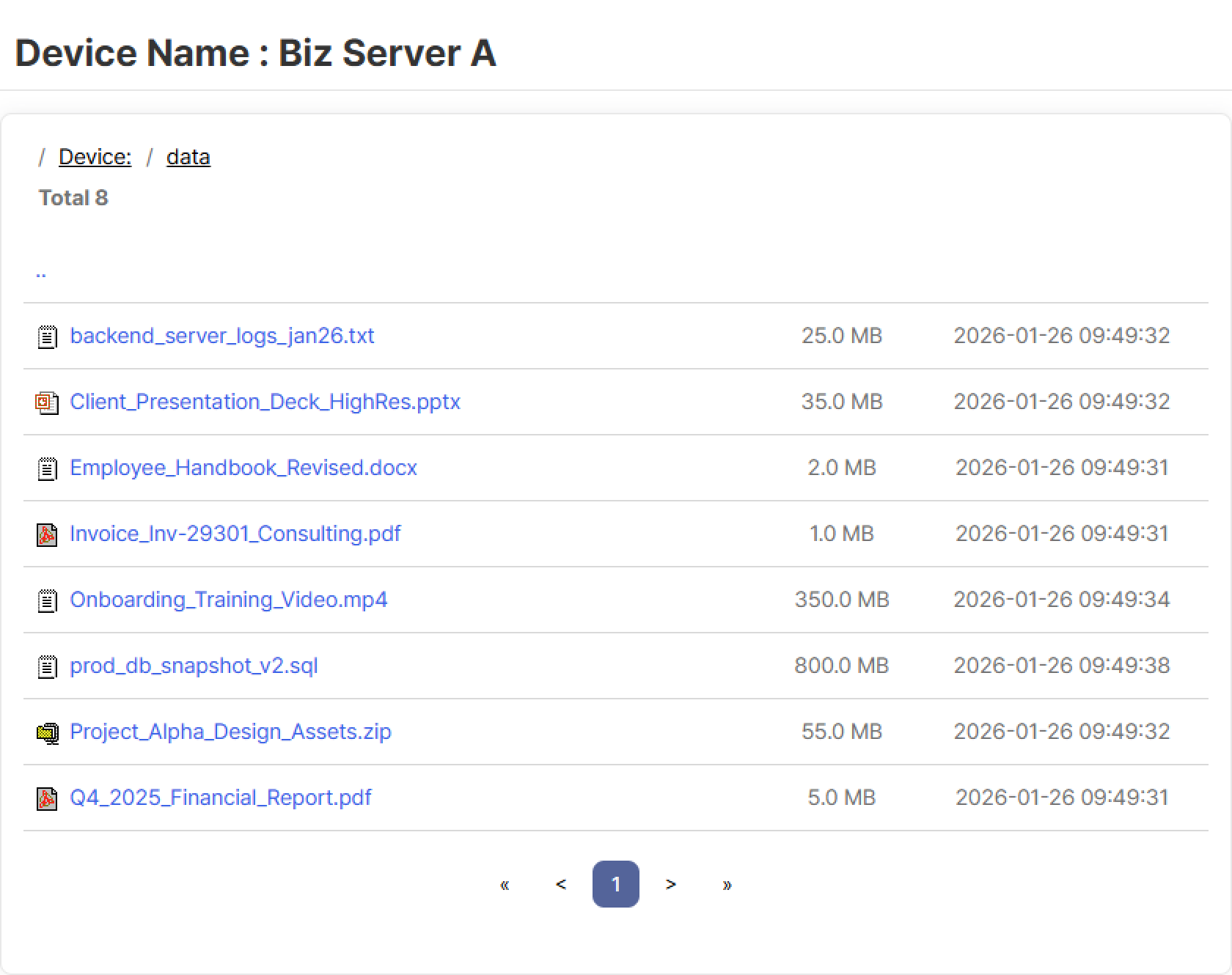Viewport: 1232px width, 975px height.
Task: Go up to parent directory via '..'
Action: pos(41,273)
